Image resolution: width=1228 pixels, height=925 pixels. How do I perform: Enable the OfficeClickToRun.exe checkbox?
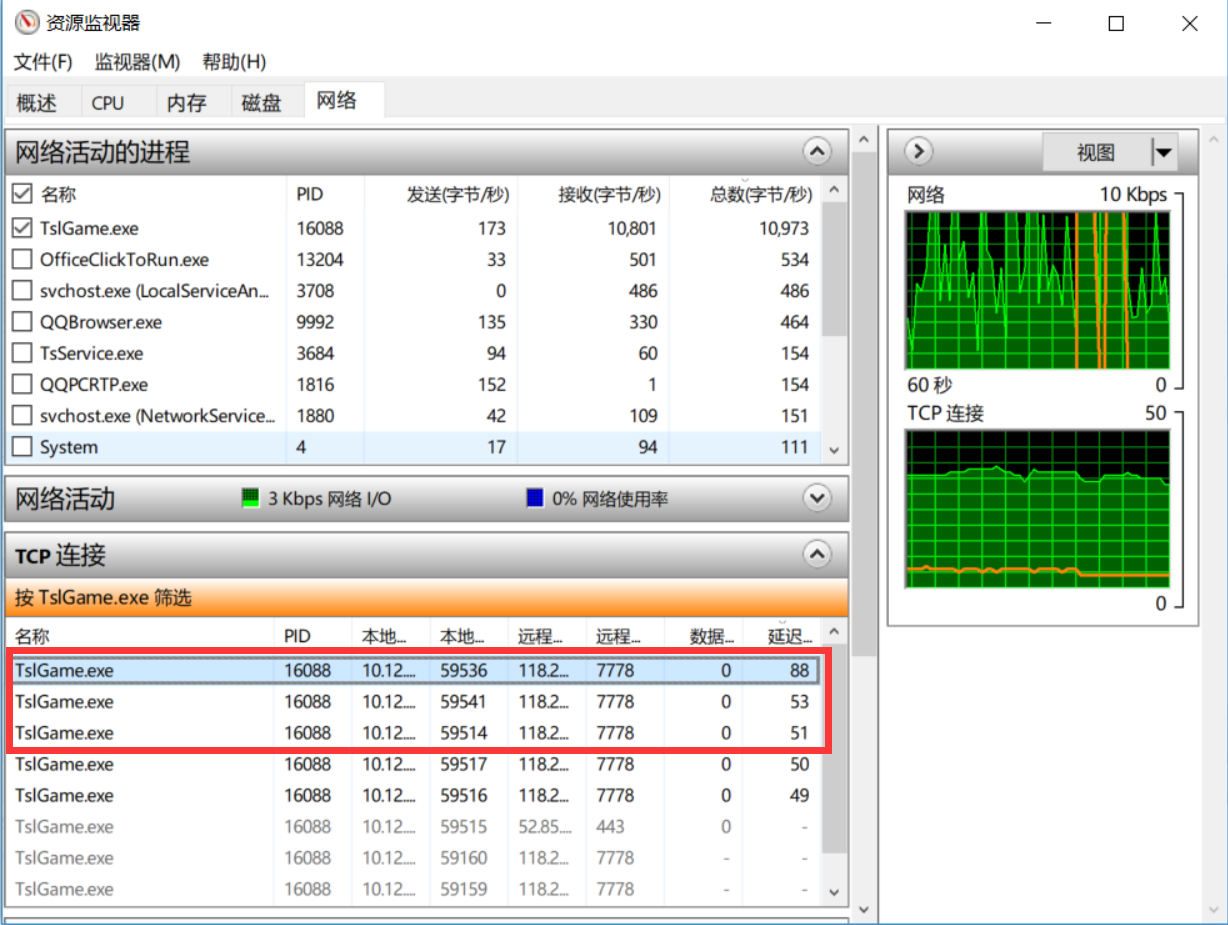(x=22, y=260)
